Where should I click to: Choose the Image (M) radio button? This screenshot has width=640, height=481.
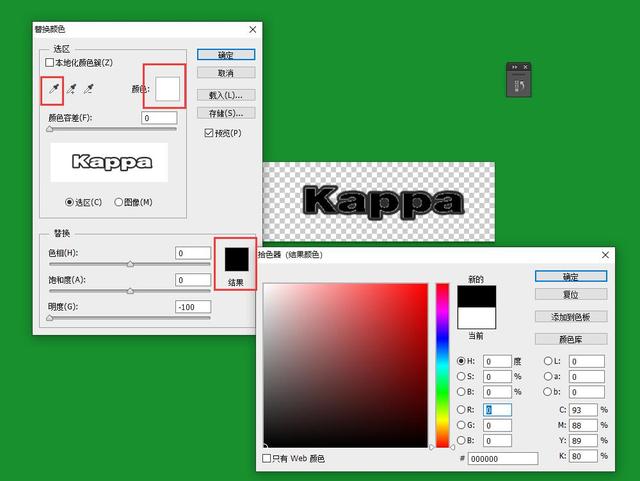[118, 202]
